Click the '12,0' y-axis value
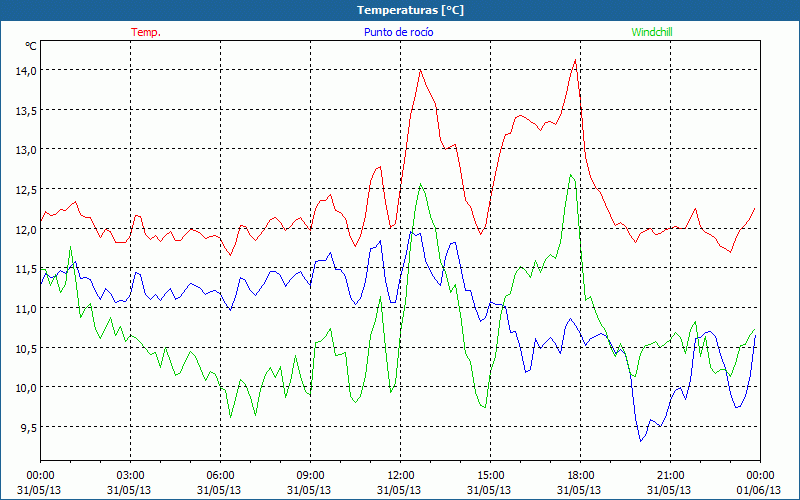 click(x=26, y=230)
